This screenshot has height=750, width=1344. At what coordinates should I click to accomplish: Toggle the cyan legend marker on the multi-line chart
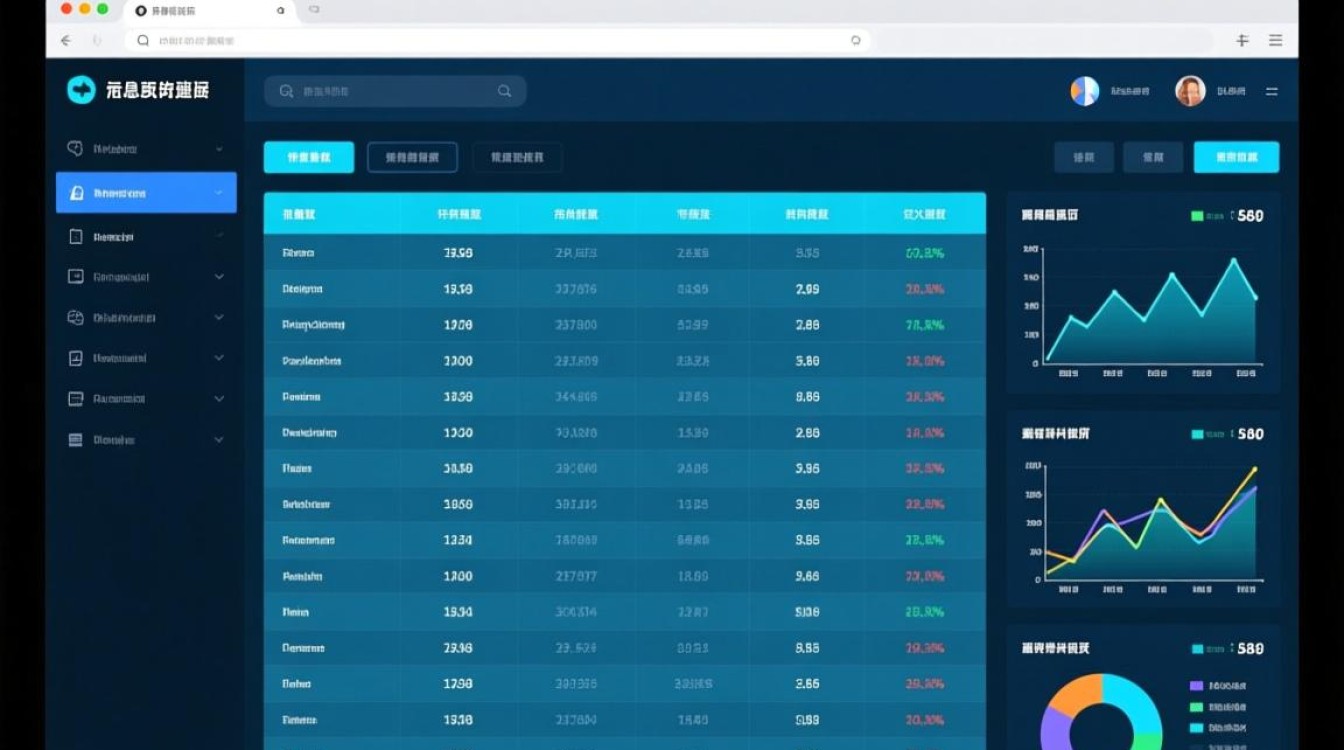click(x=1198, y=434)
